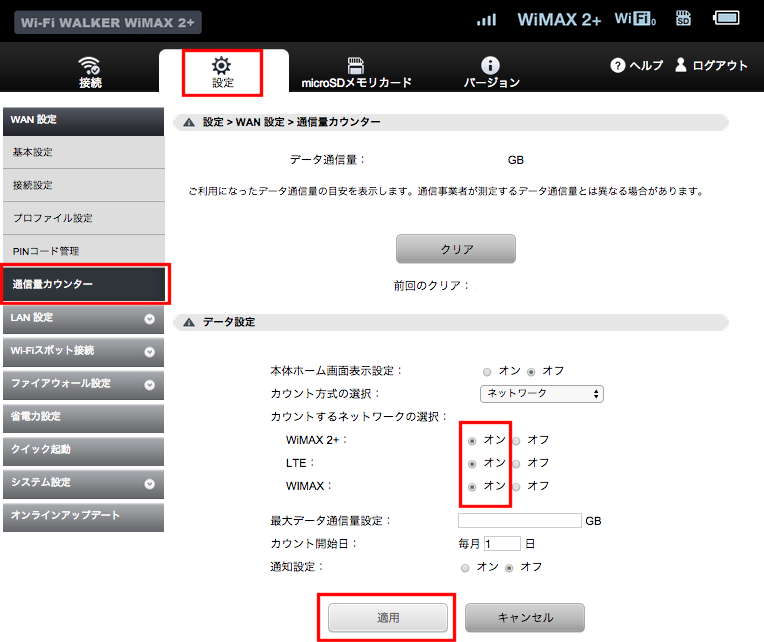Set 通知設定 to オフ
Image resolution: width=764 pixels, height=642 pixels.
[x=509, y=568]
